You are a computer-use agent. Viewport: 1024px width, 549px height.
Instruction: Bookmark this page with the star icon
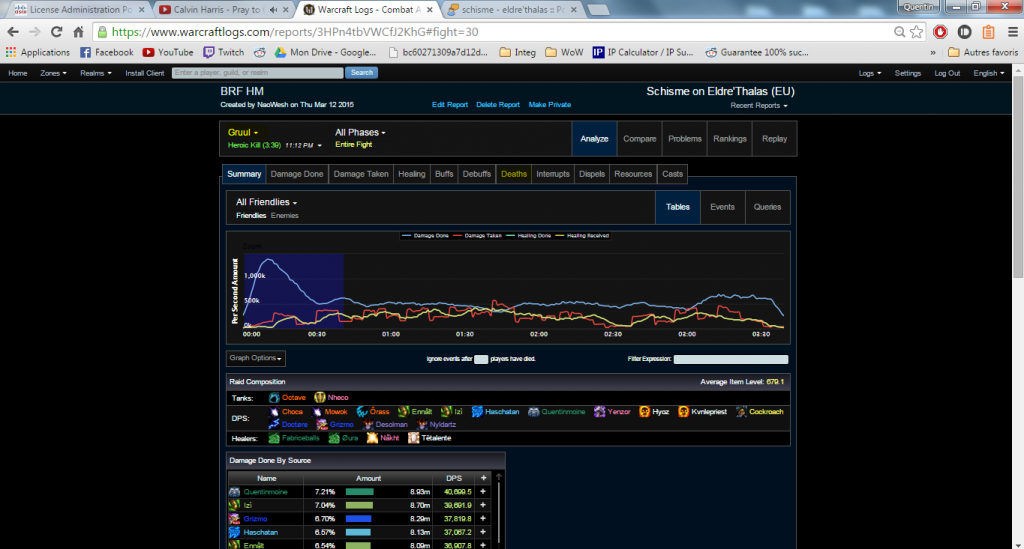tap(917, 32)
